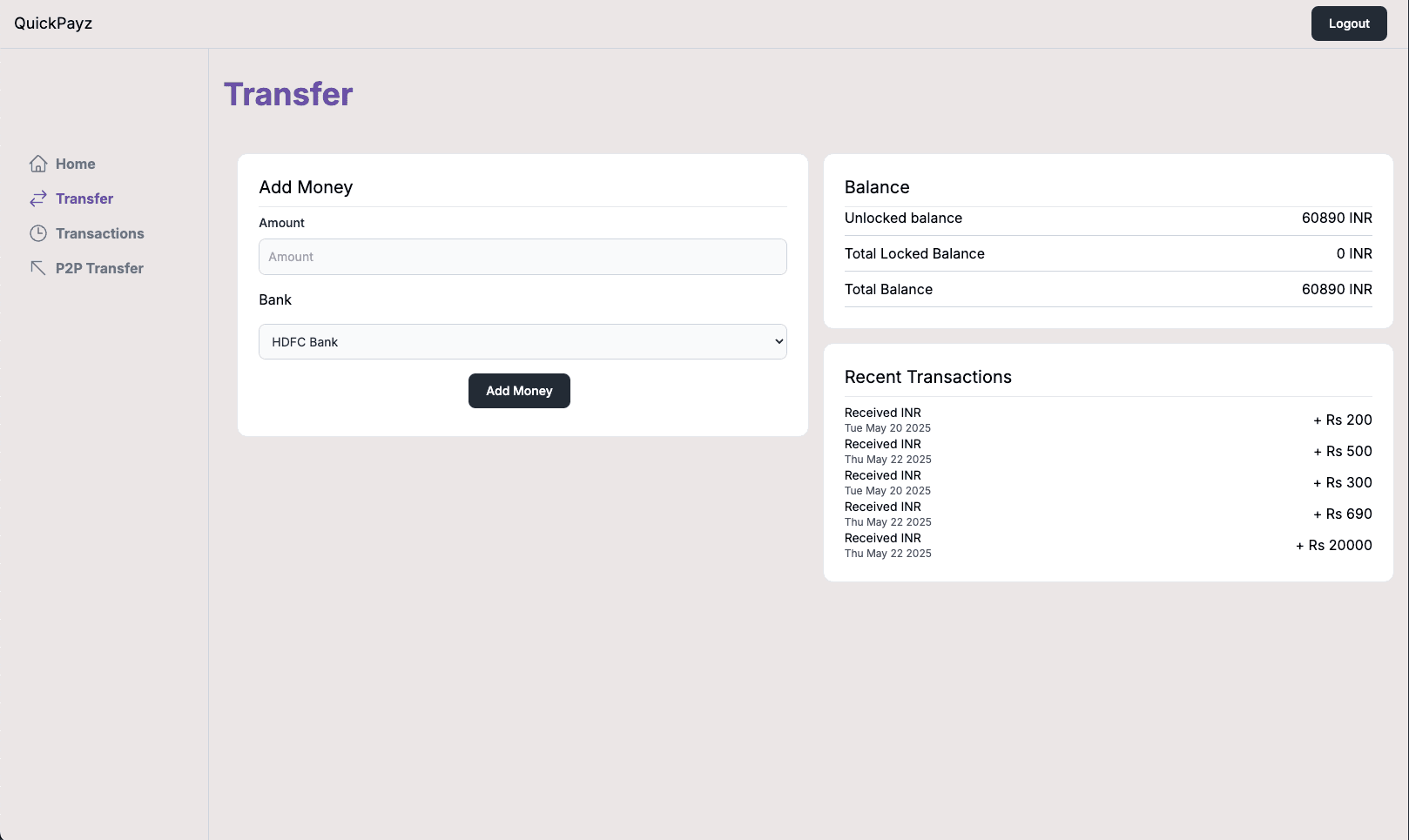
Task: Select the Rs 200 received transaction
Action: click(1108, 420)
